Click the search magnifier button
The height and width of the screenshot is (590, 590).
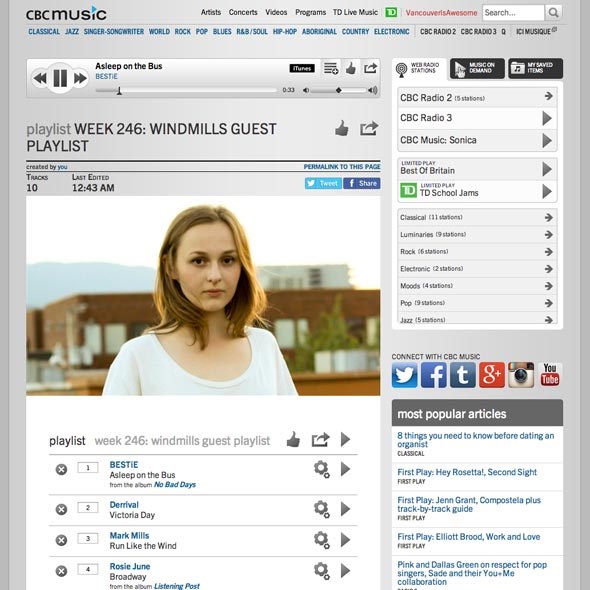[x=553, y=13]
